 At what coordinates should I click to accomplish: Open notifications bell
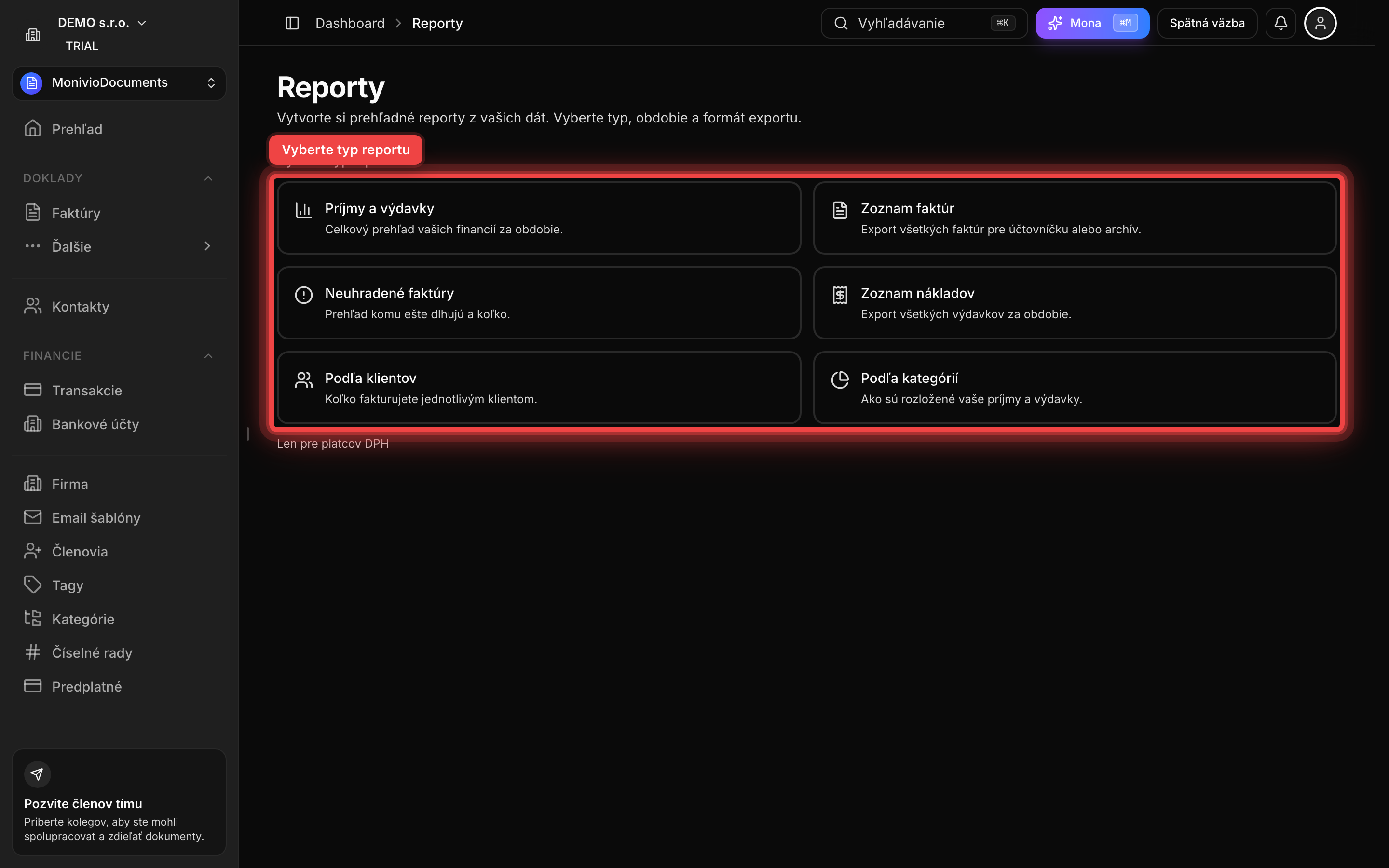point(1280,23)
